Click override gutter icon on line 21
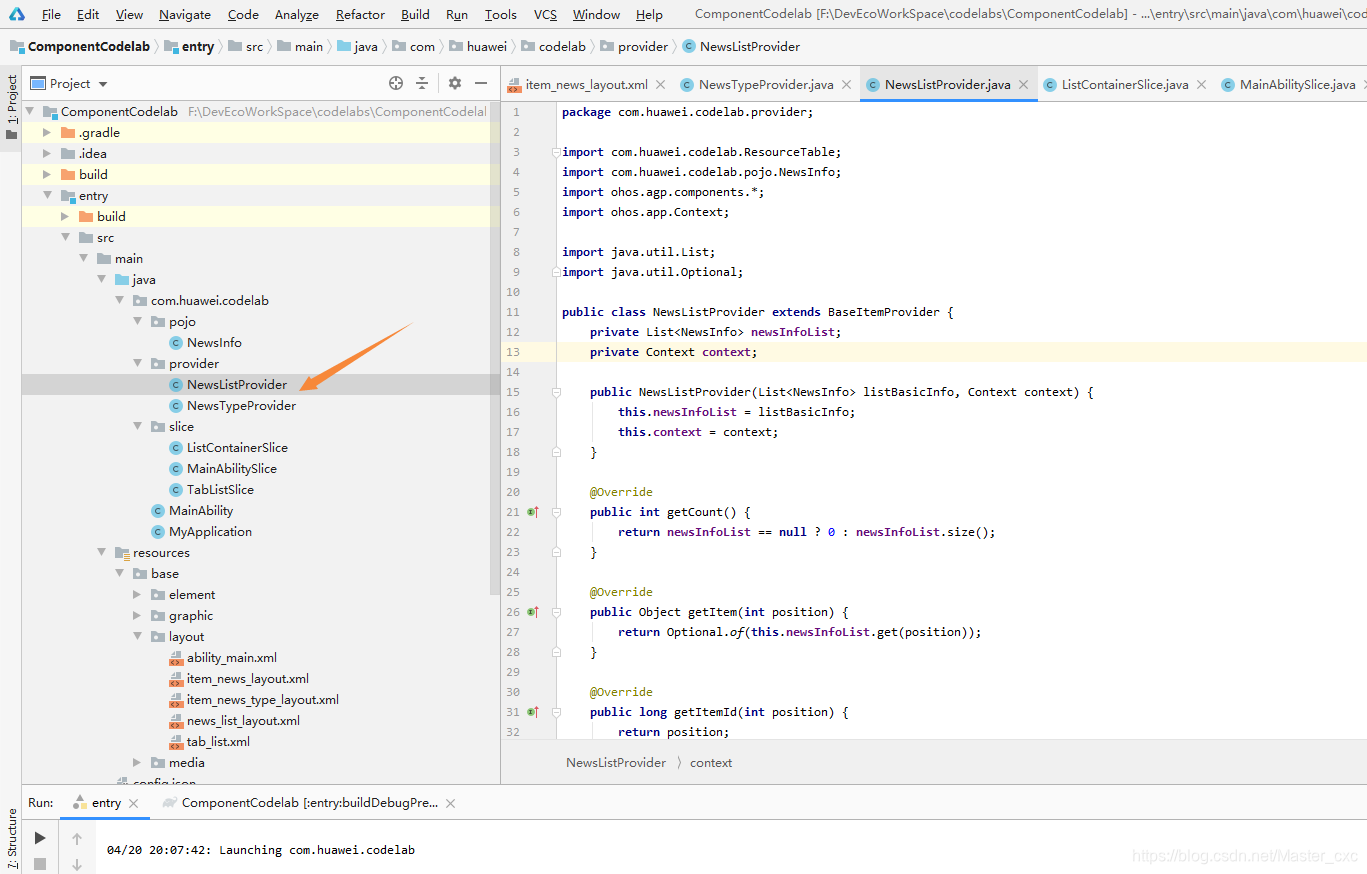This screenshot has height=874, width=1367. [533, 512]
